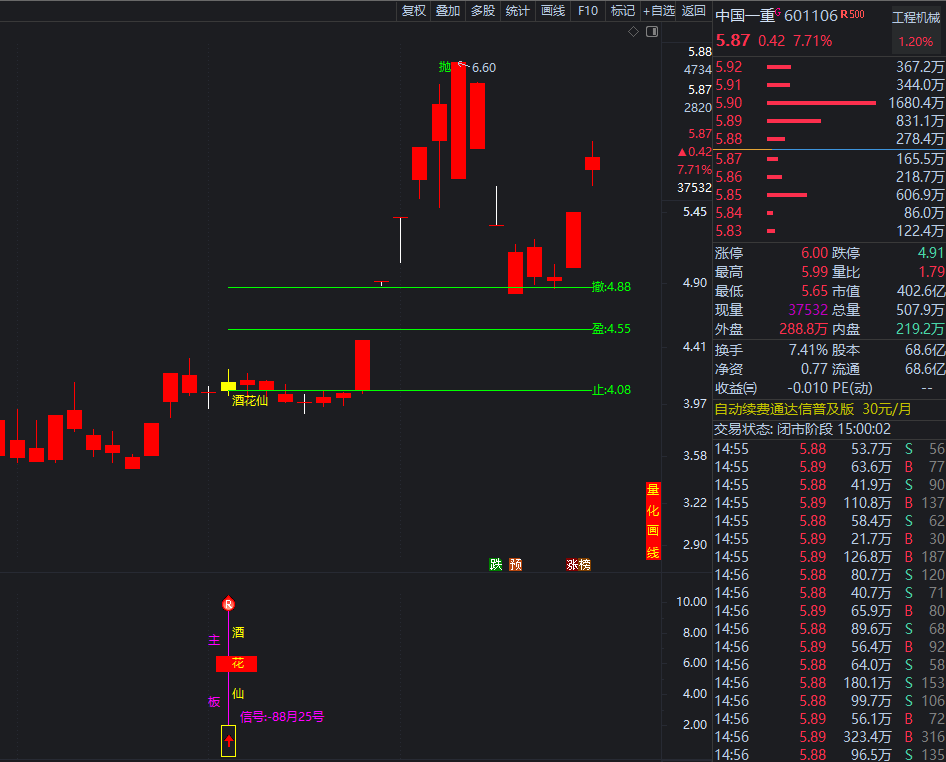Click the orange 预 badge

515,564
